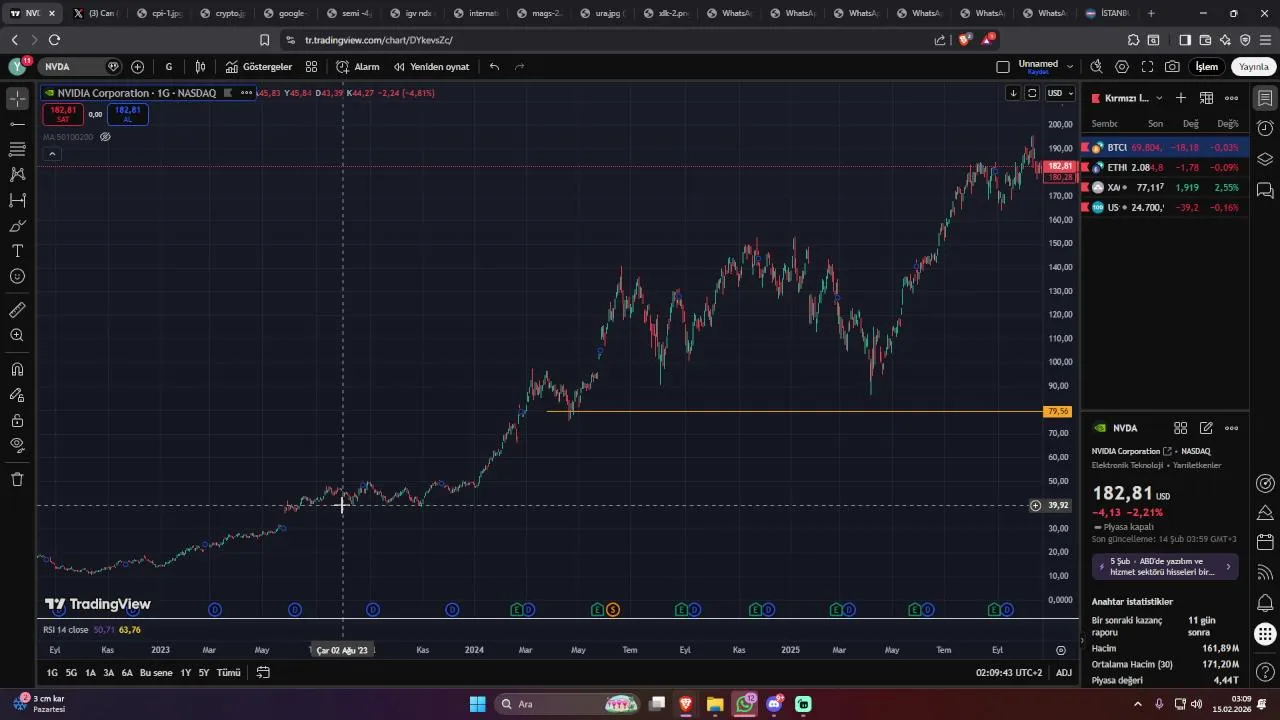The height and width of the screenshot is (720, 1280).
Task: Open the compare add symbol plus button
Action: click(137, 67)
